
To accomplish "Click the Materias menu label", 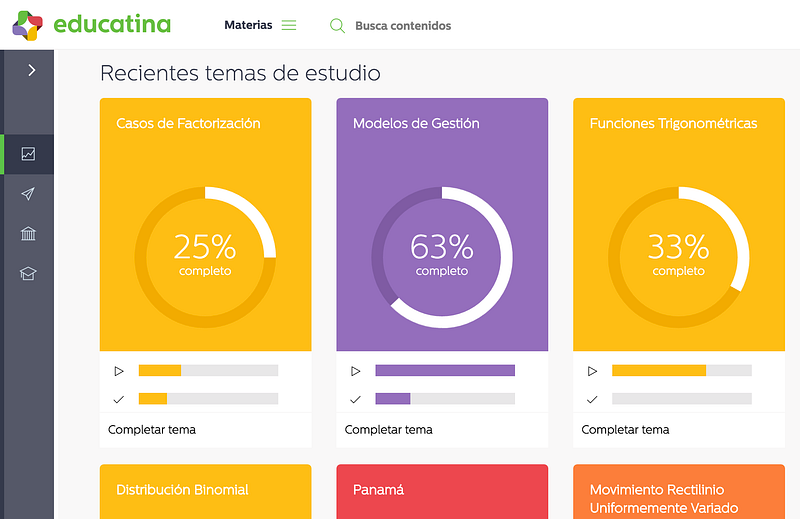I will click(x=248, y=25).
